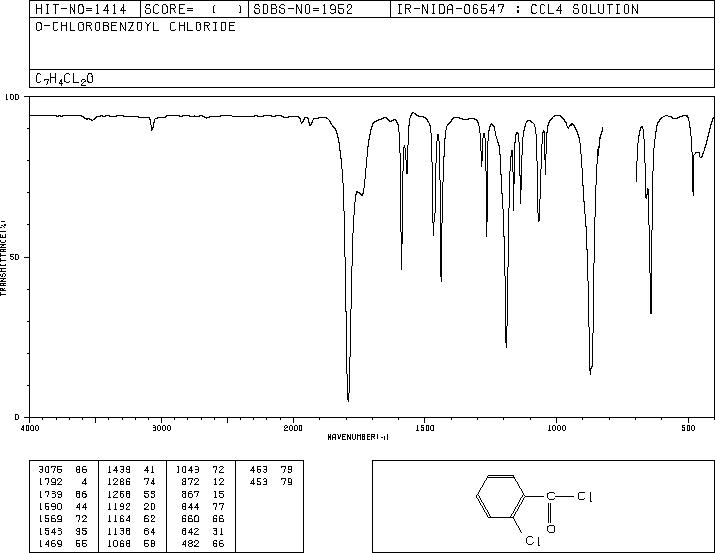Screen dimensions: 715x553
Task: Click the carbonyl C atom in structure
Action: [551, 496]
